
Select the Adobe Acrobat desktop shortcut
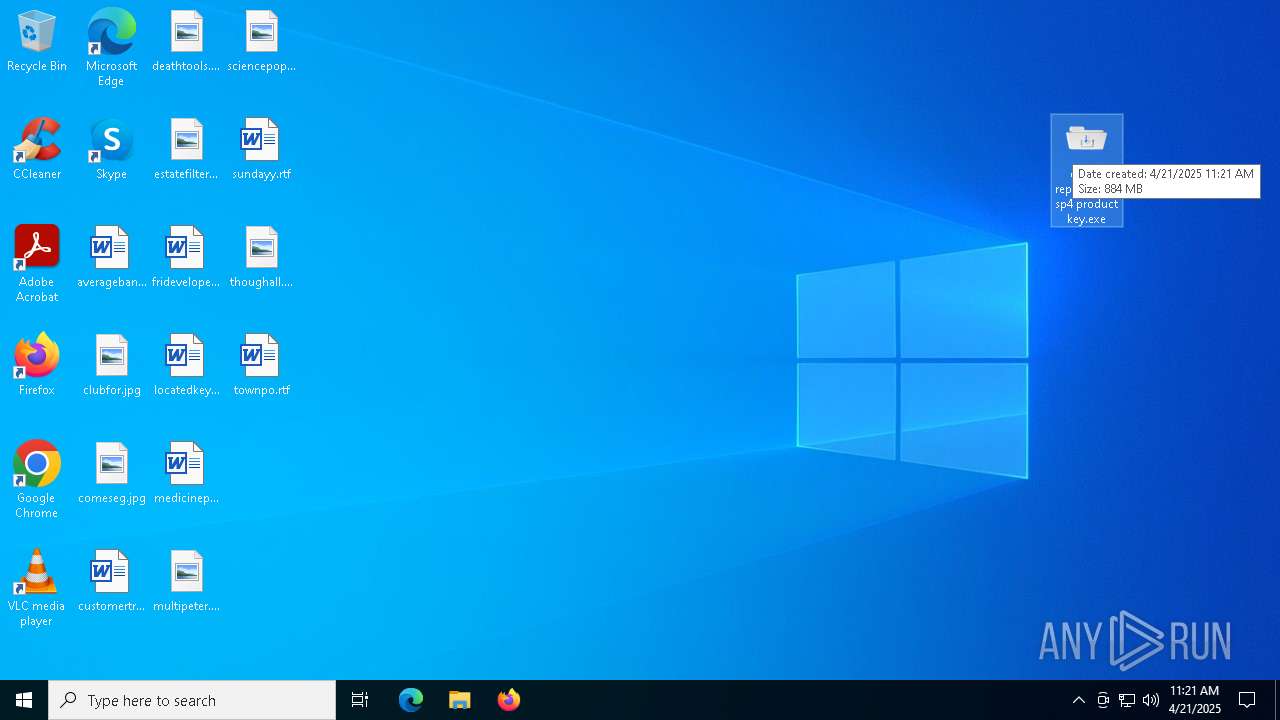37,264
